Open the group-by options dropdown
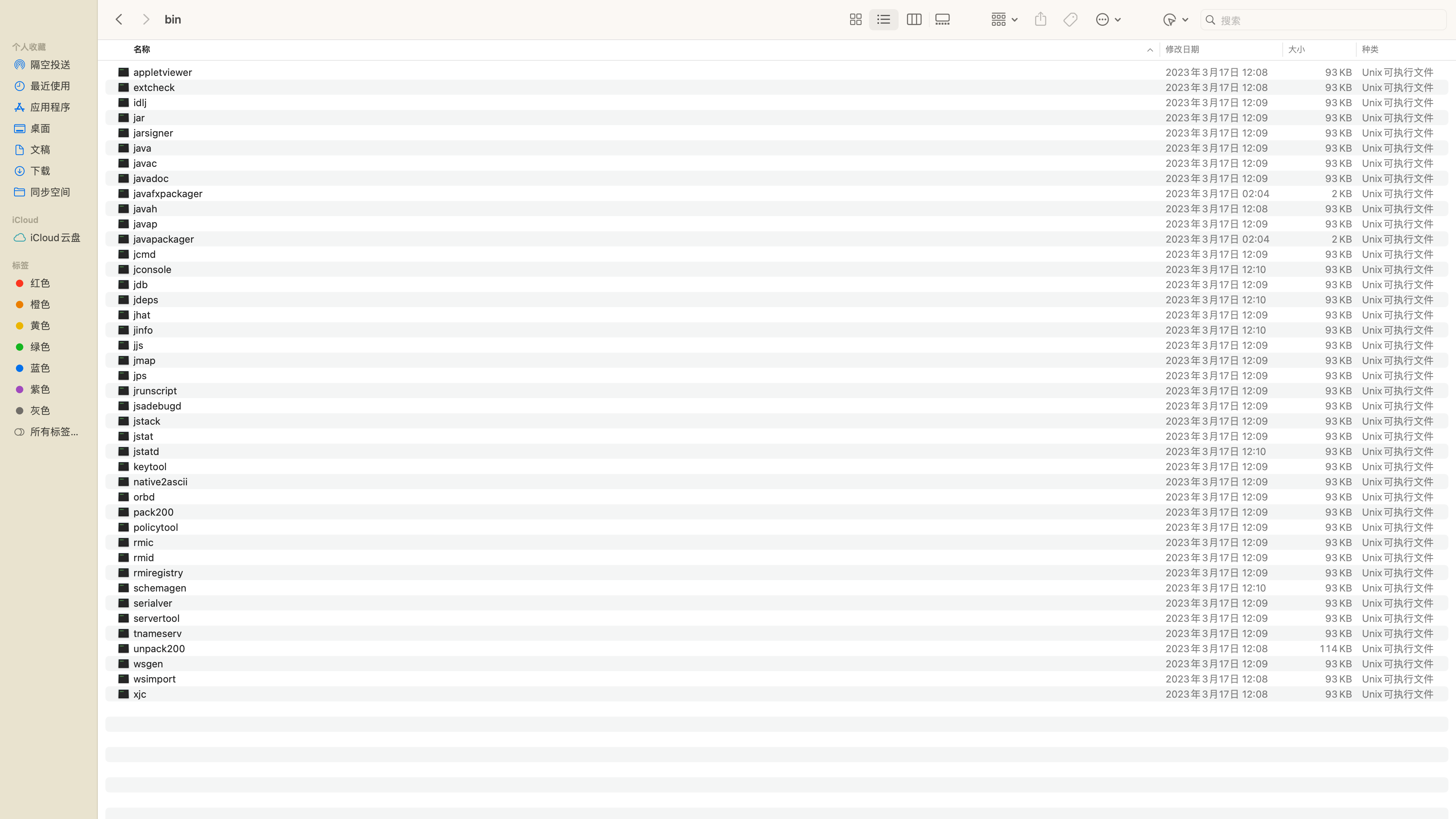 point(1004,20)
